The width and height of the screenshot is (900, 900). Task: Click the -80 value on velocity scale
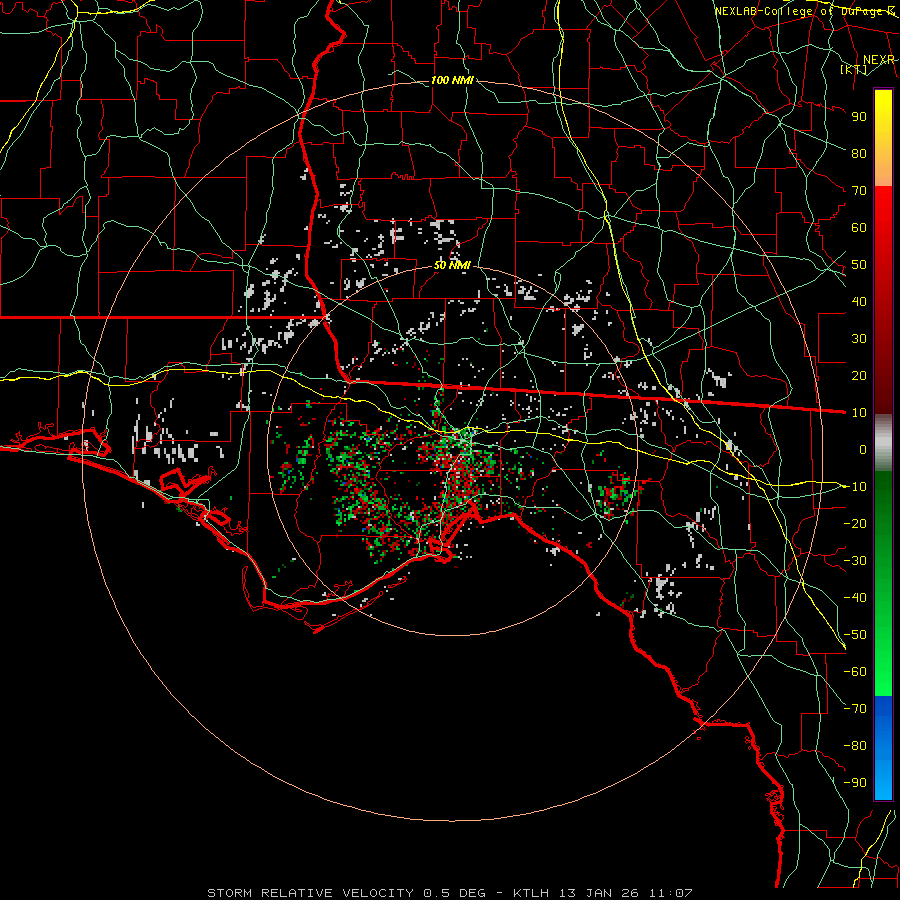855,746
